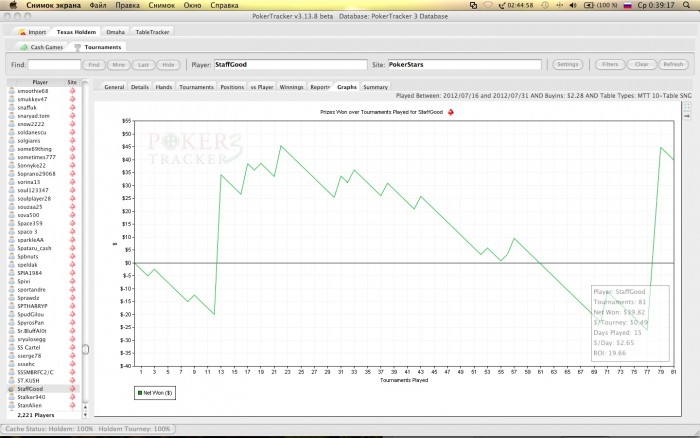The width and height of the screenshot is (700, 438).
Task: Open the Окно menu
Action: (x=192, y=5)
